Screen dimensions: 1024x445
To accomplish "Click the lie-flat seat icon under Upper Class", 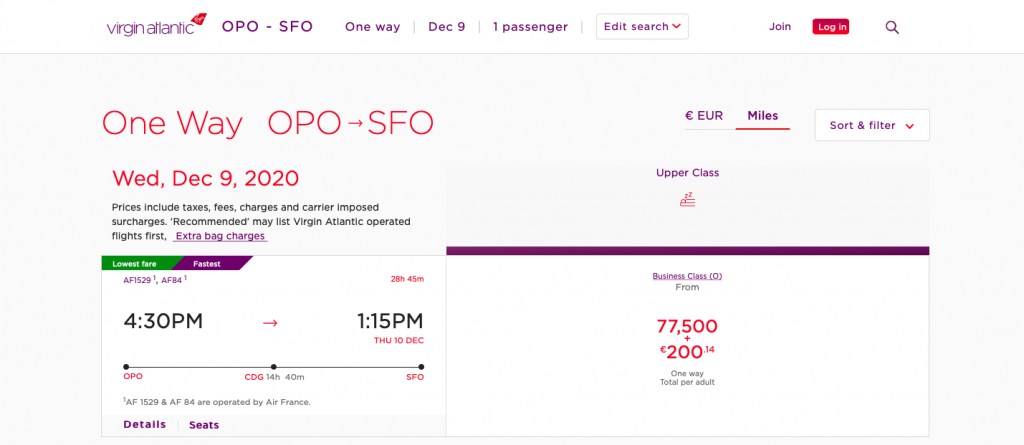I will coord(687,199).
